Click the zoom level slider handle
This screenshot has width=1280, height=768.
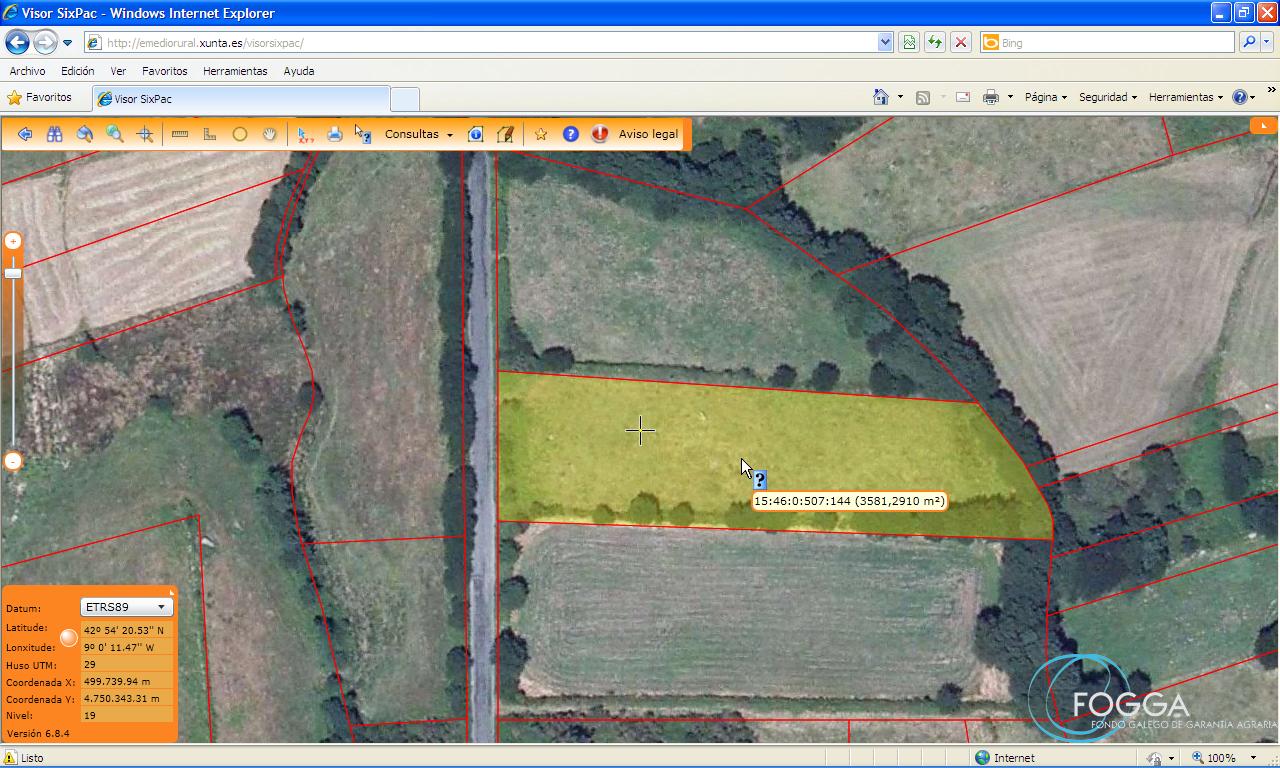click(13, 273)
